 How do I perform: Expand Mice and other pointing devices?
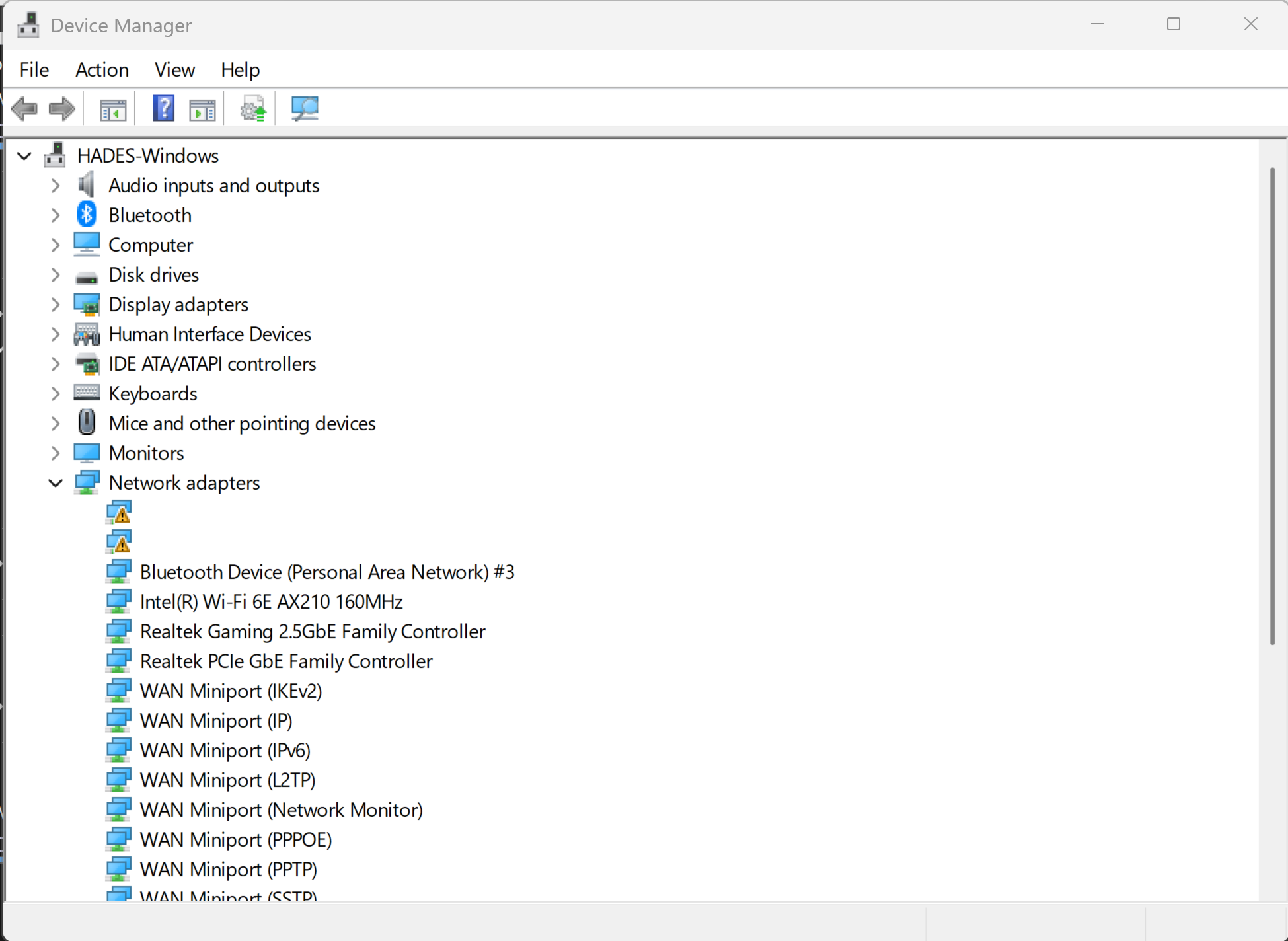pos(56,424)
